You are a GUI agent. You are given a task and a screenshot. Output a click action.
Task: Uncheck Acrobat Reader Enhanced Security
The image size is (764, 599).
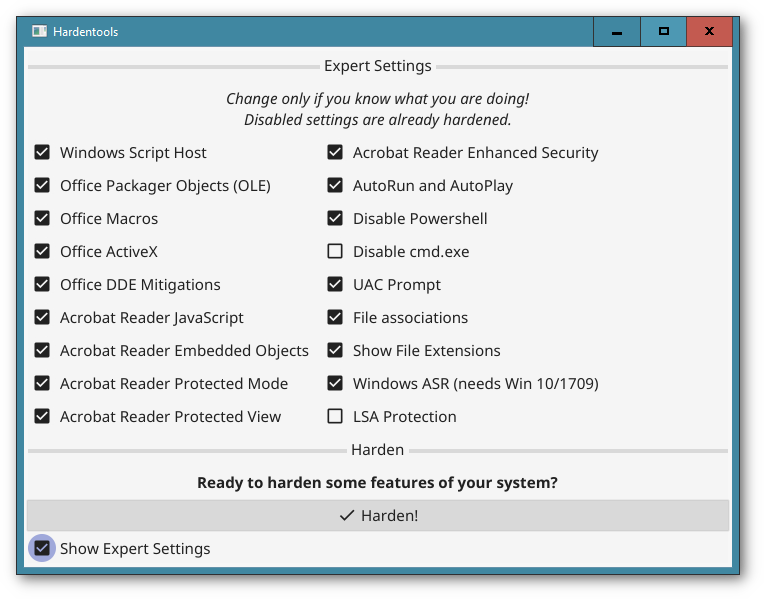coord(335,153)
